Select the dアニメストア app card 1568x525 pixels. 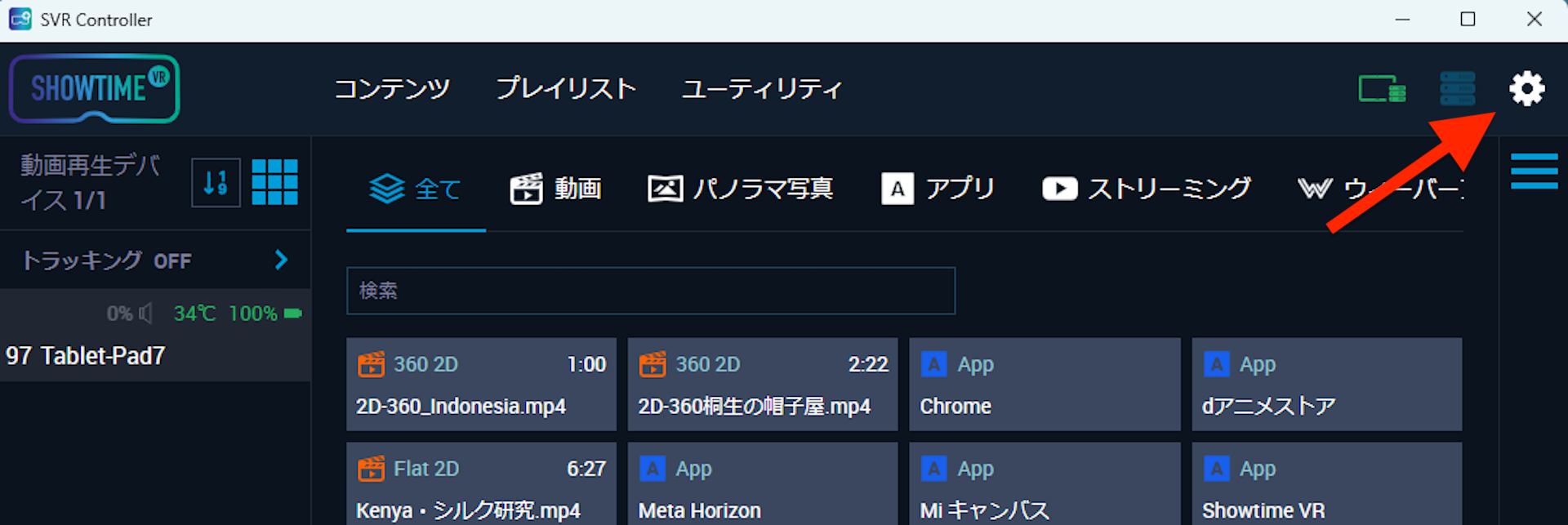pyautogui.click(x=1327, y=385)
